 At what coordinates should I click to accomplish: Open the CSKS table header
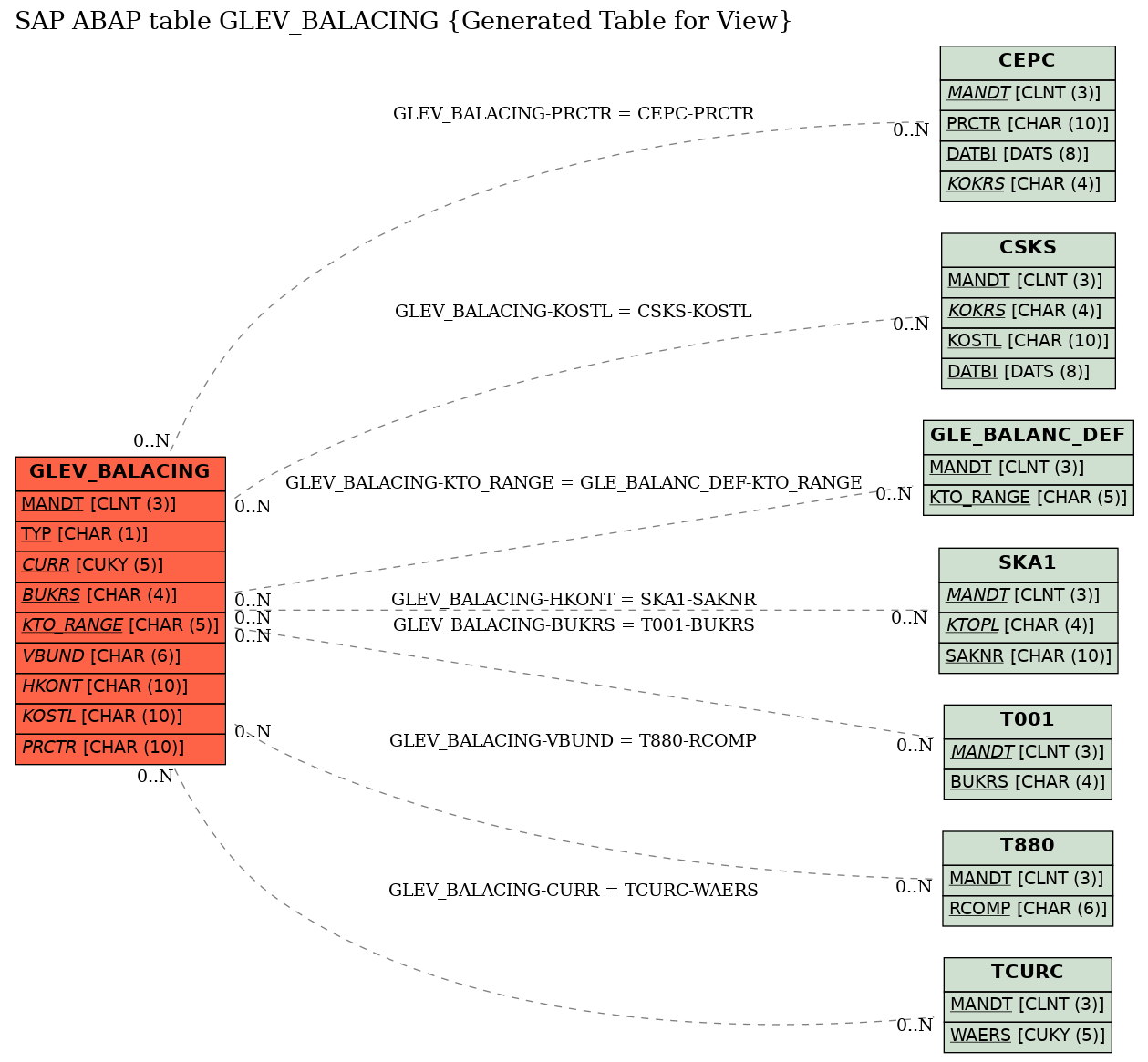(x=1029, y=249)
